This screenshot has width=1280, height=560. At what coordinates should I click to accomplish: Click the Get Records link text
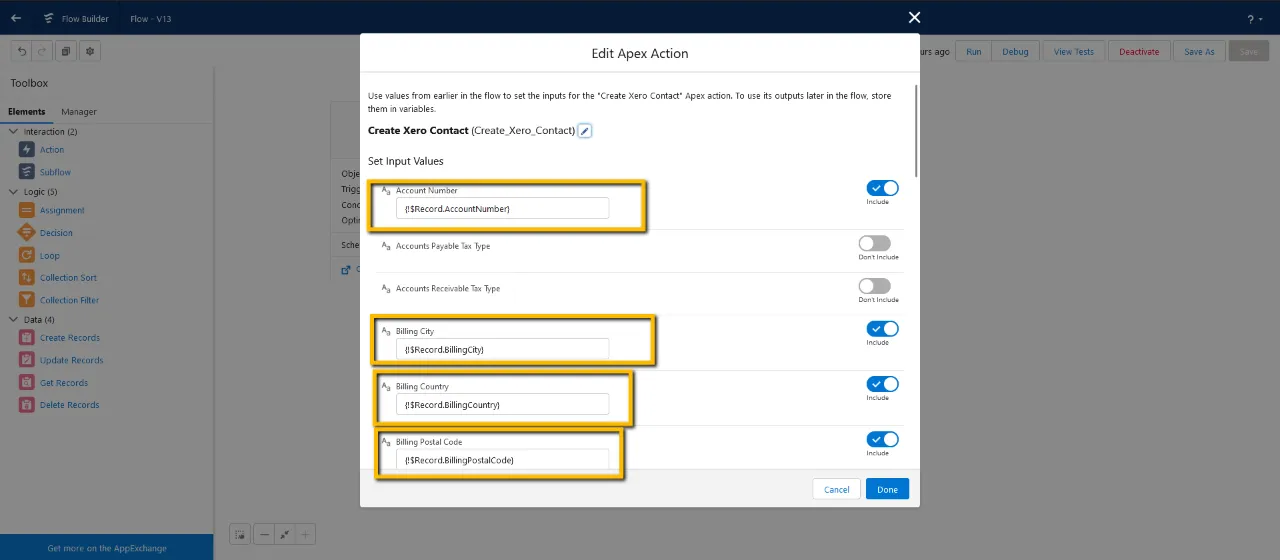pos(64,383)
